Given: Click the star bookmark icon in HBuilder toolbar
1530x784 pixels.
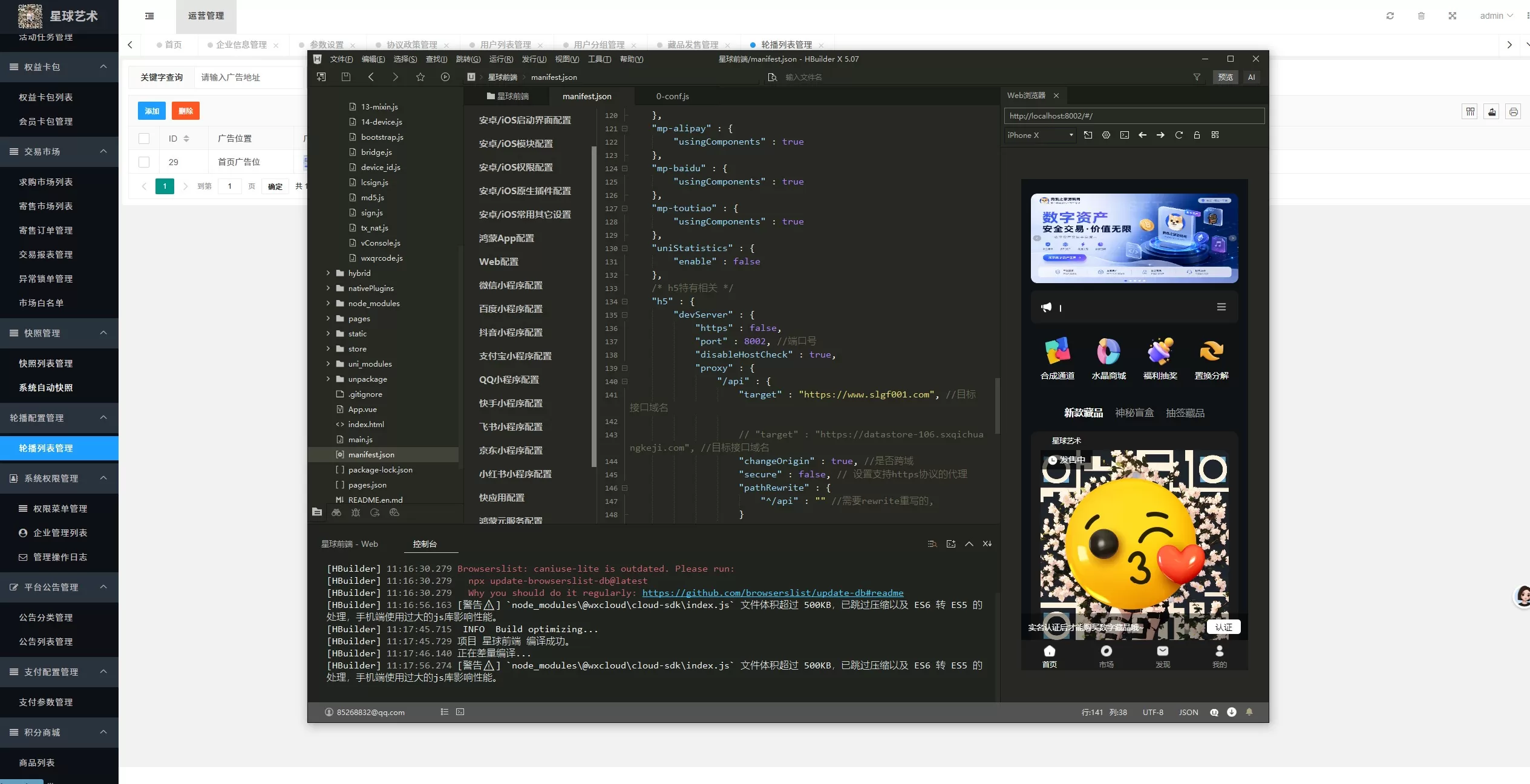Looking at the screenshot, I should (x=420, y=77).
